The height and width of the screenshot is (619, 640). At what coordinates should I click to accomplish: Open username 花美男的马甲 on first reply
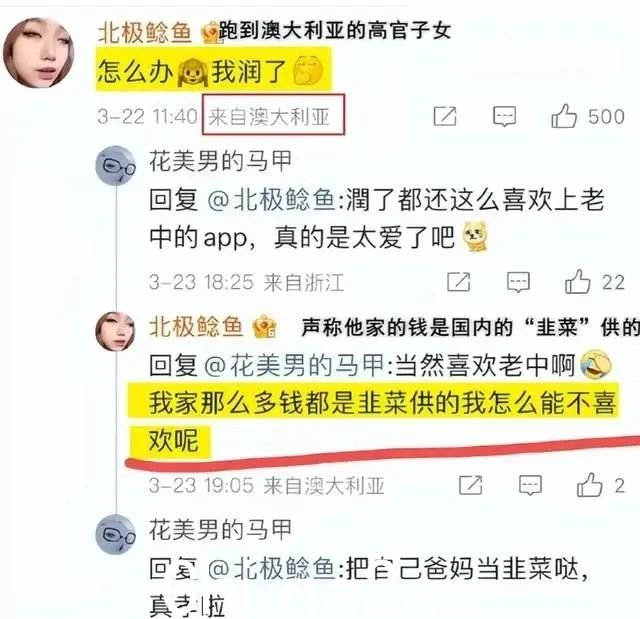(220, 161)
